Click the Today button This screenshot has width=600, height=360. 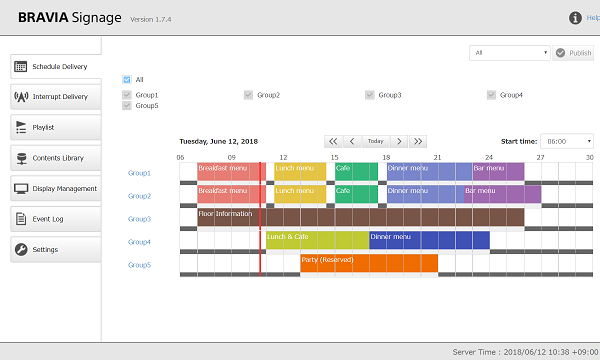coord(375,142)
